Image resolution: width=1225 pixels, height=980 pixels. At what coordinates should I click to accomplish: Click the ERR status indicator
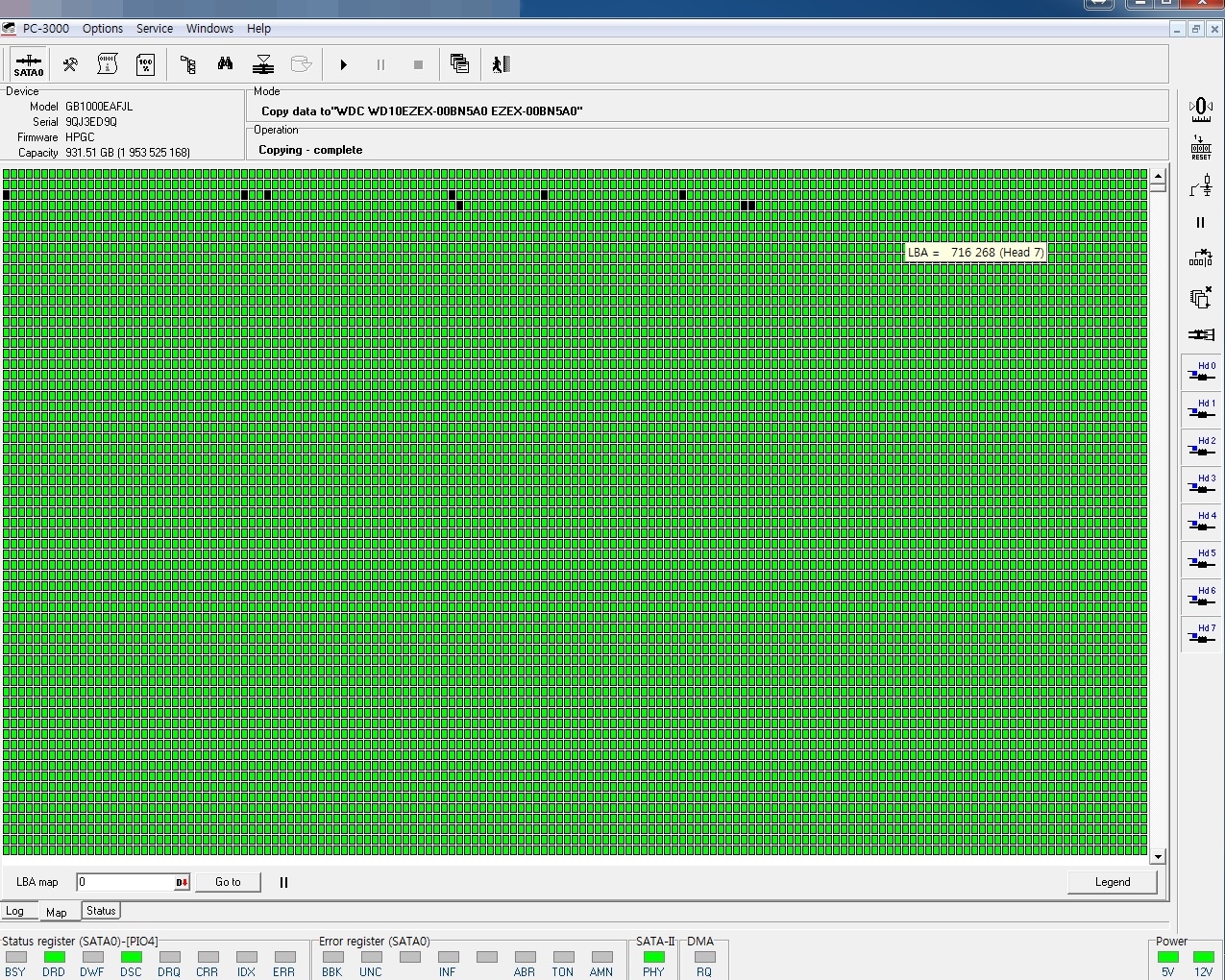(284, 957)
